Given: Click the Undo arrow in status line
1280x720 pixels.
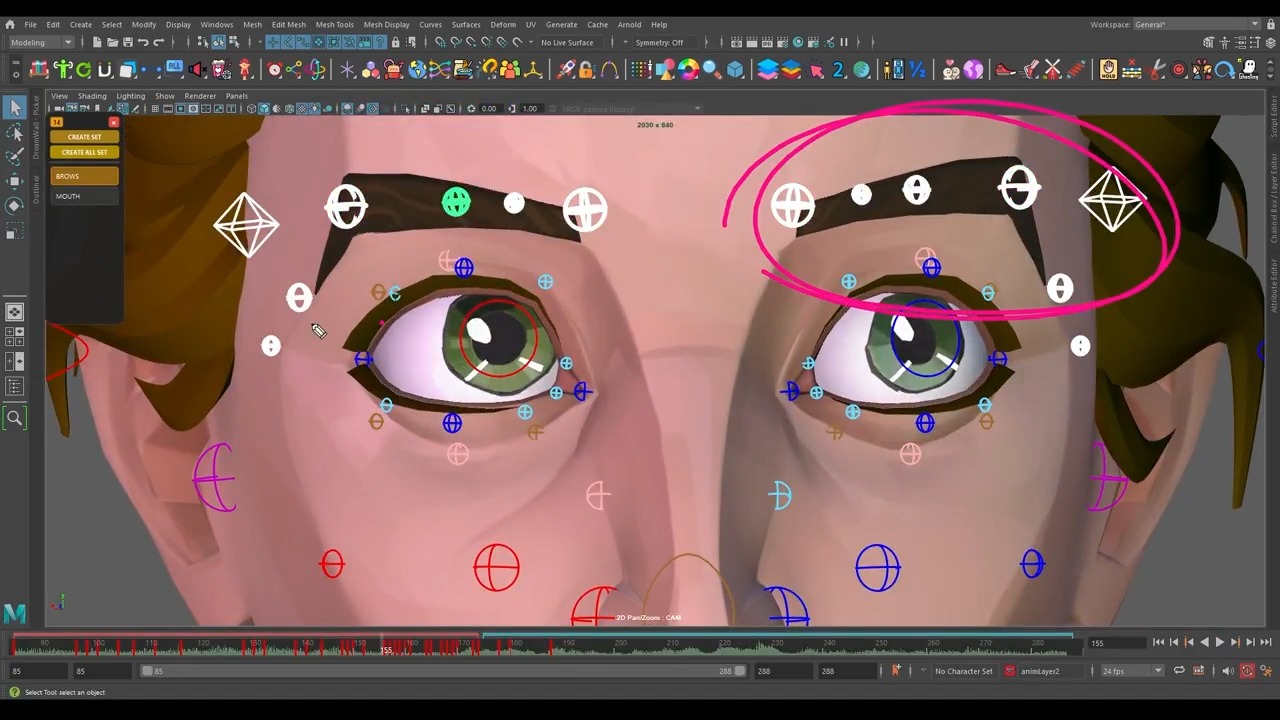Looking at the screenshot, I should pyautogui.click(x=143, y=42).
